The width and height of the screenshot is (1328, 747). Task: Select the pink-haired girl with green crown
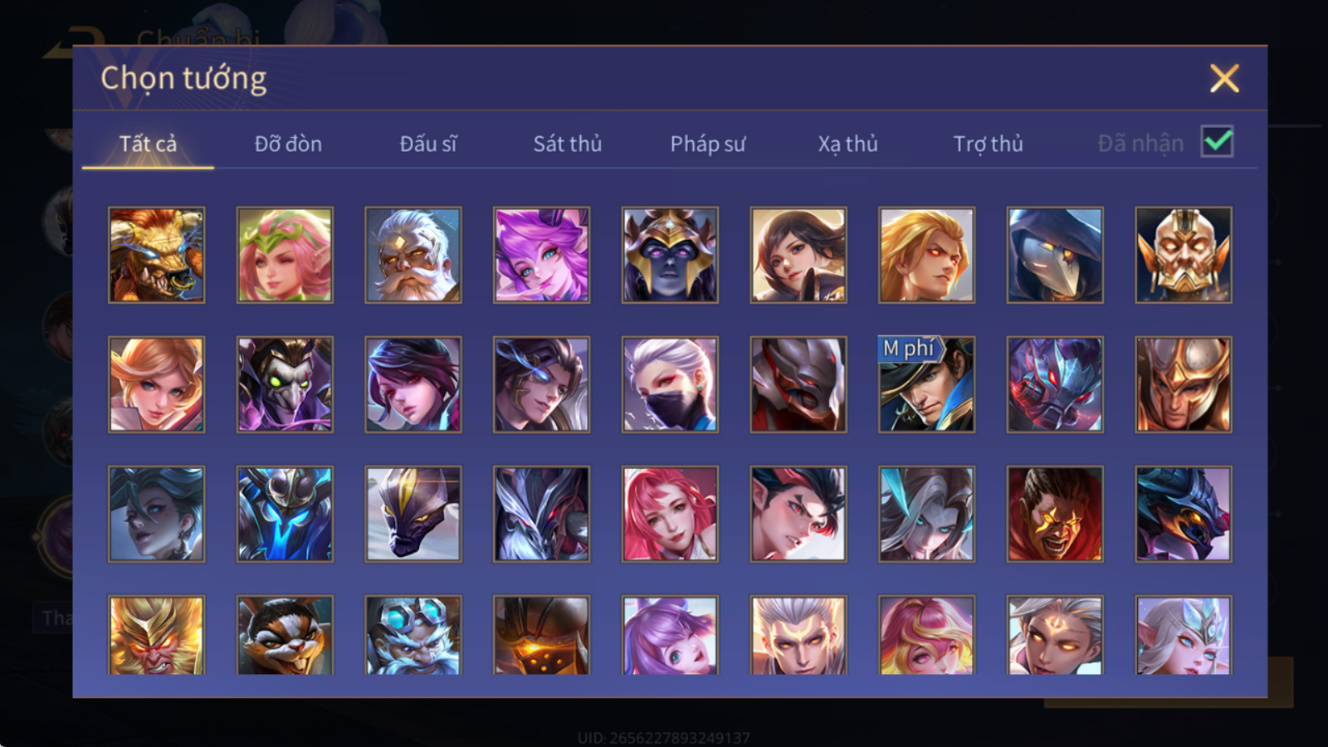click(x=285, y=255)
